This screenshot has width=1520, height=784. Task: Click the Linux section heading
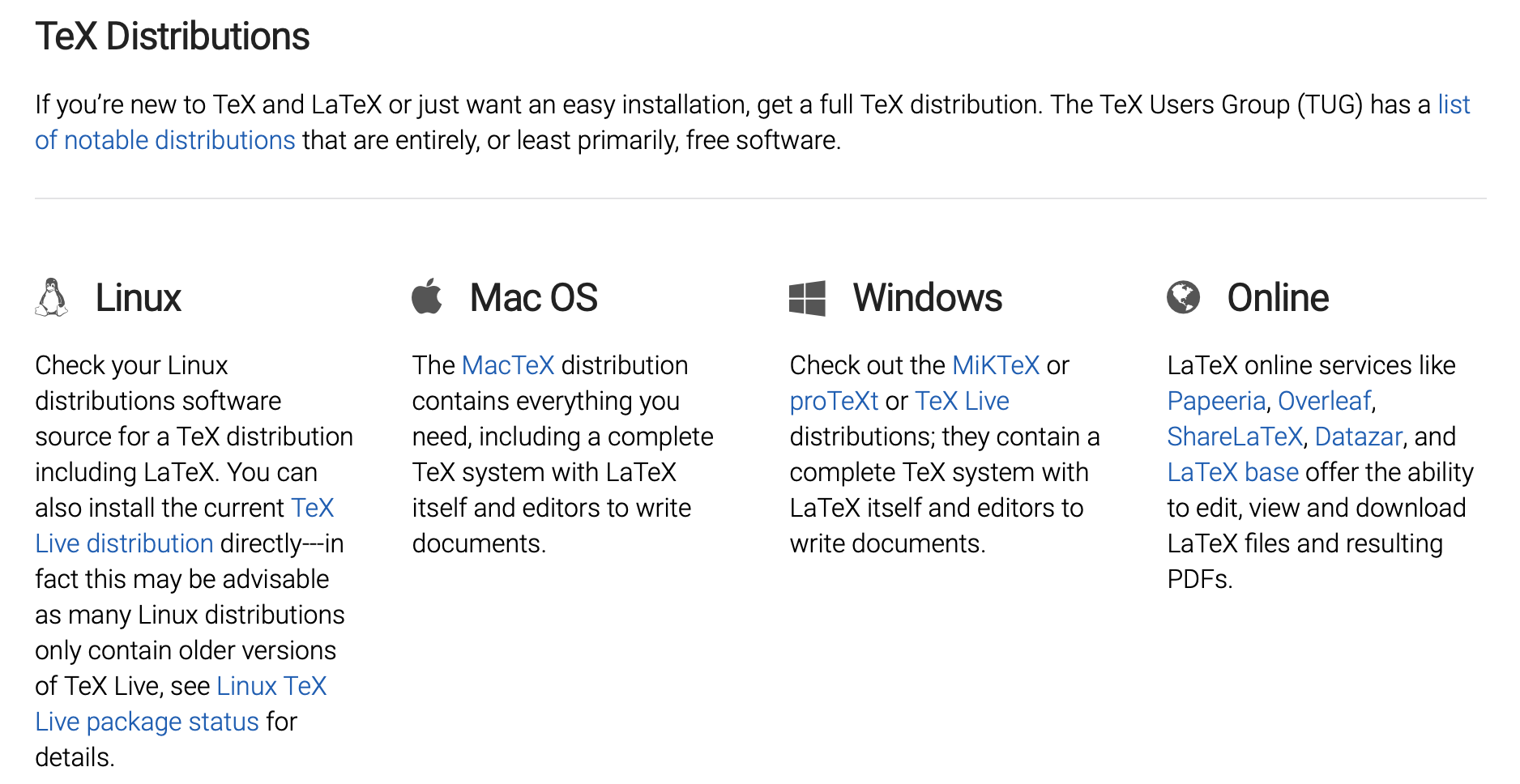coord(139,298)
